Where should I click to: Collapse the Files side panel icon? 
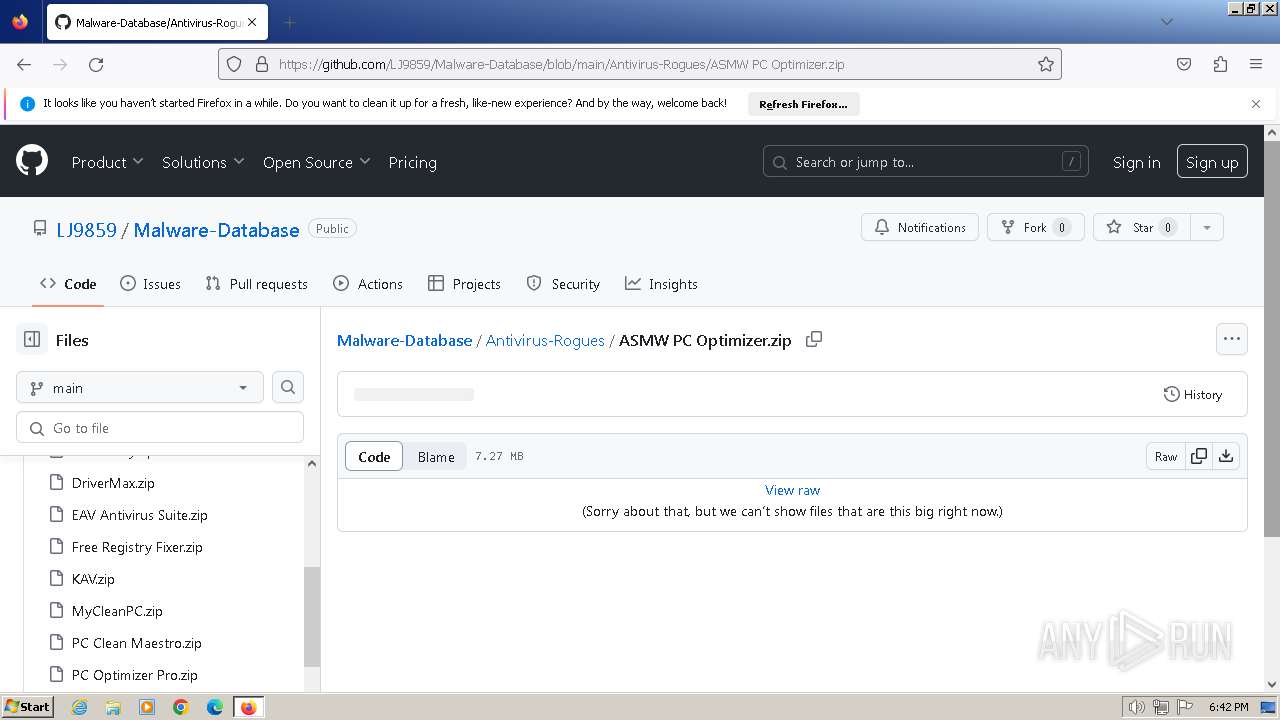(x=32, y=340)
